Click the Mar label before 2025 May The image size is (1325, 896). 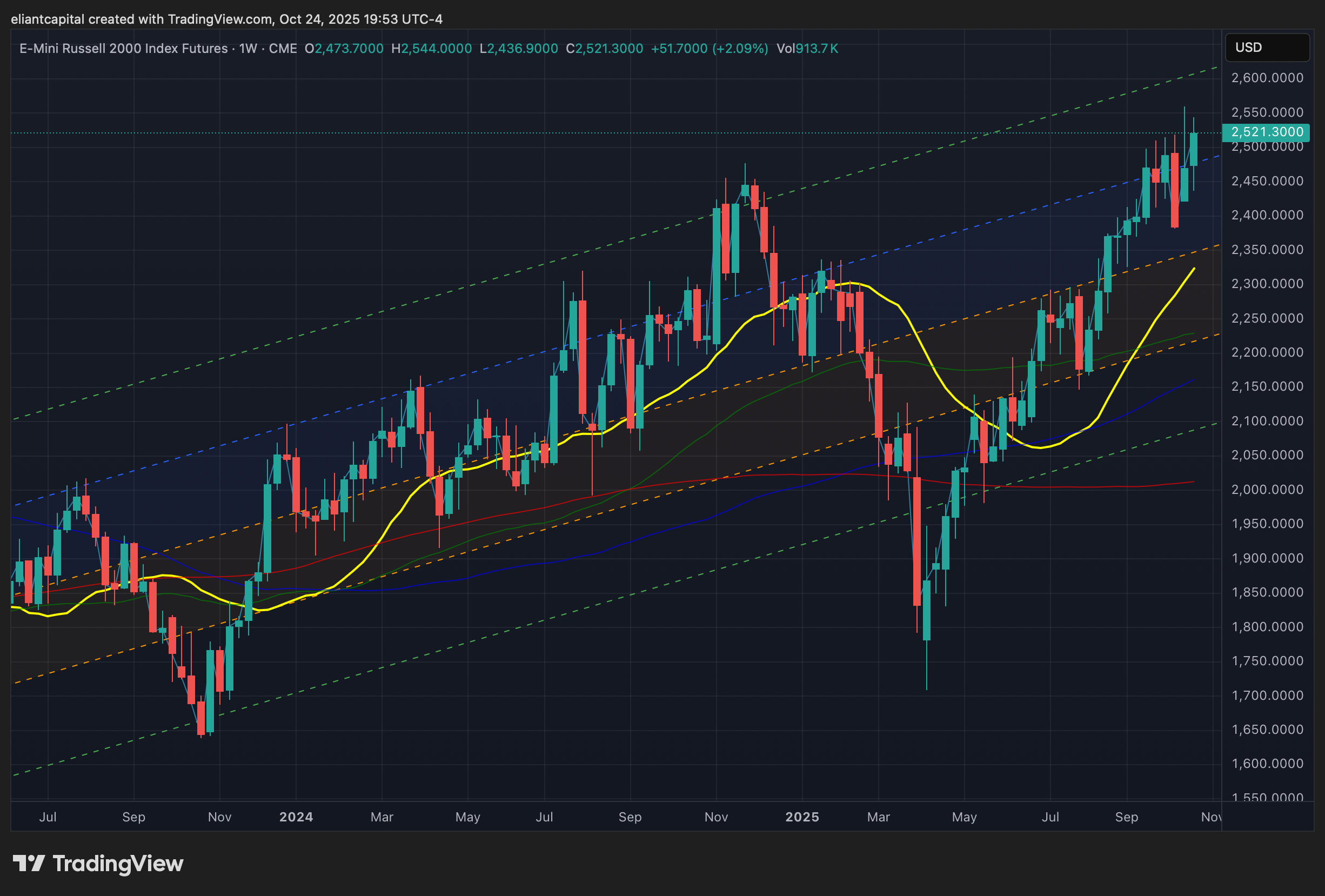pos(878,817)
